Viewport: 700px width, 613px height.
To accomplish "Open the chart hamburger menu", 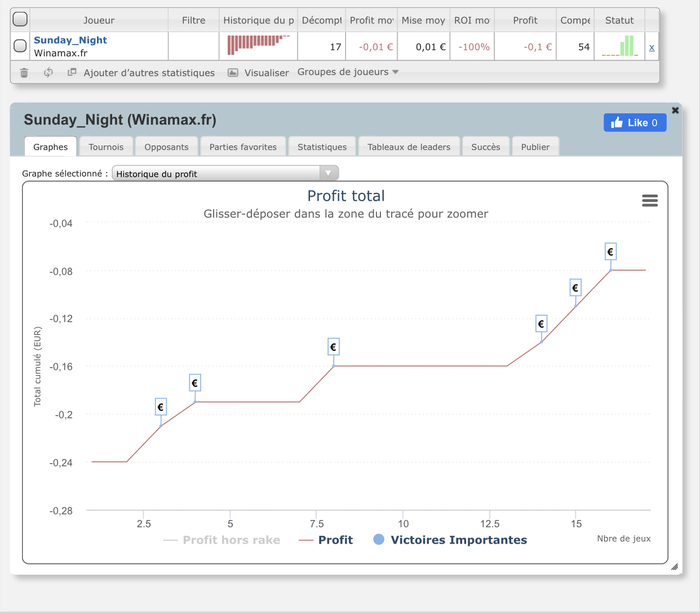I will click(x=650, y=200).
